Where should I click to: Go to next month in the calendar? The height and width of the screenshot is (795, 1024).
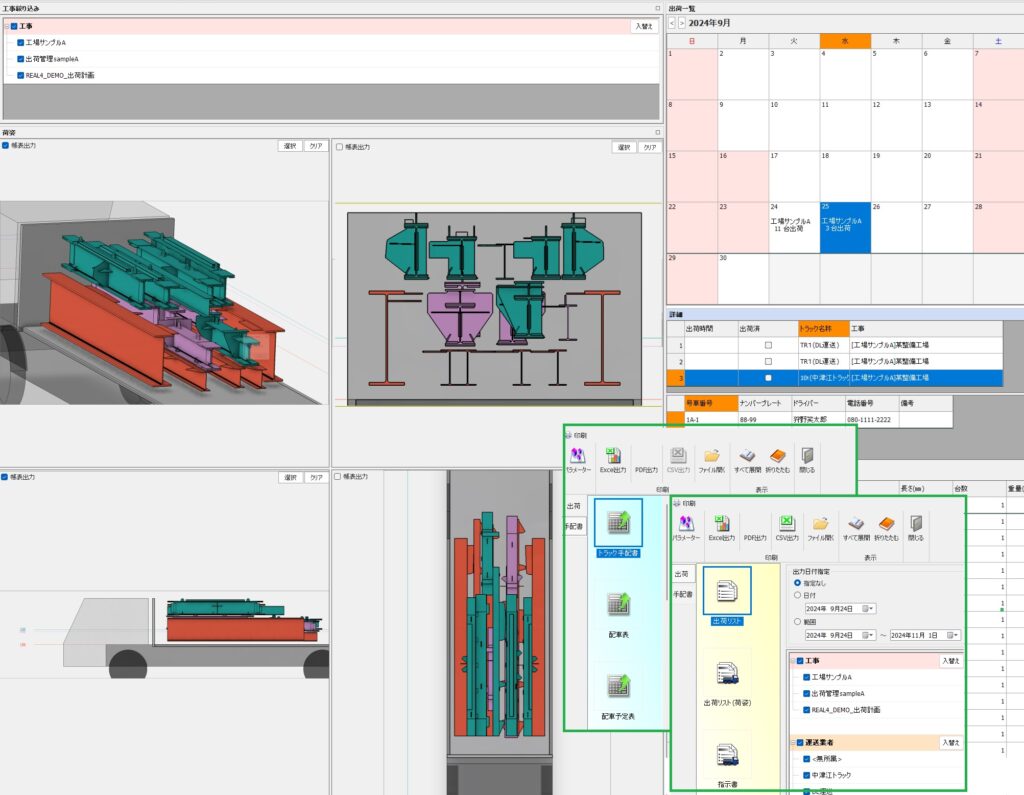coord(682,22)
